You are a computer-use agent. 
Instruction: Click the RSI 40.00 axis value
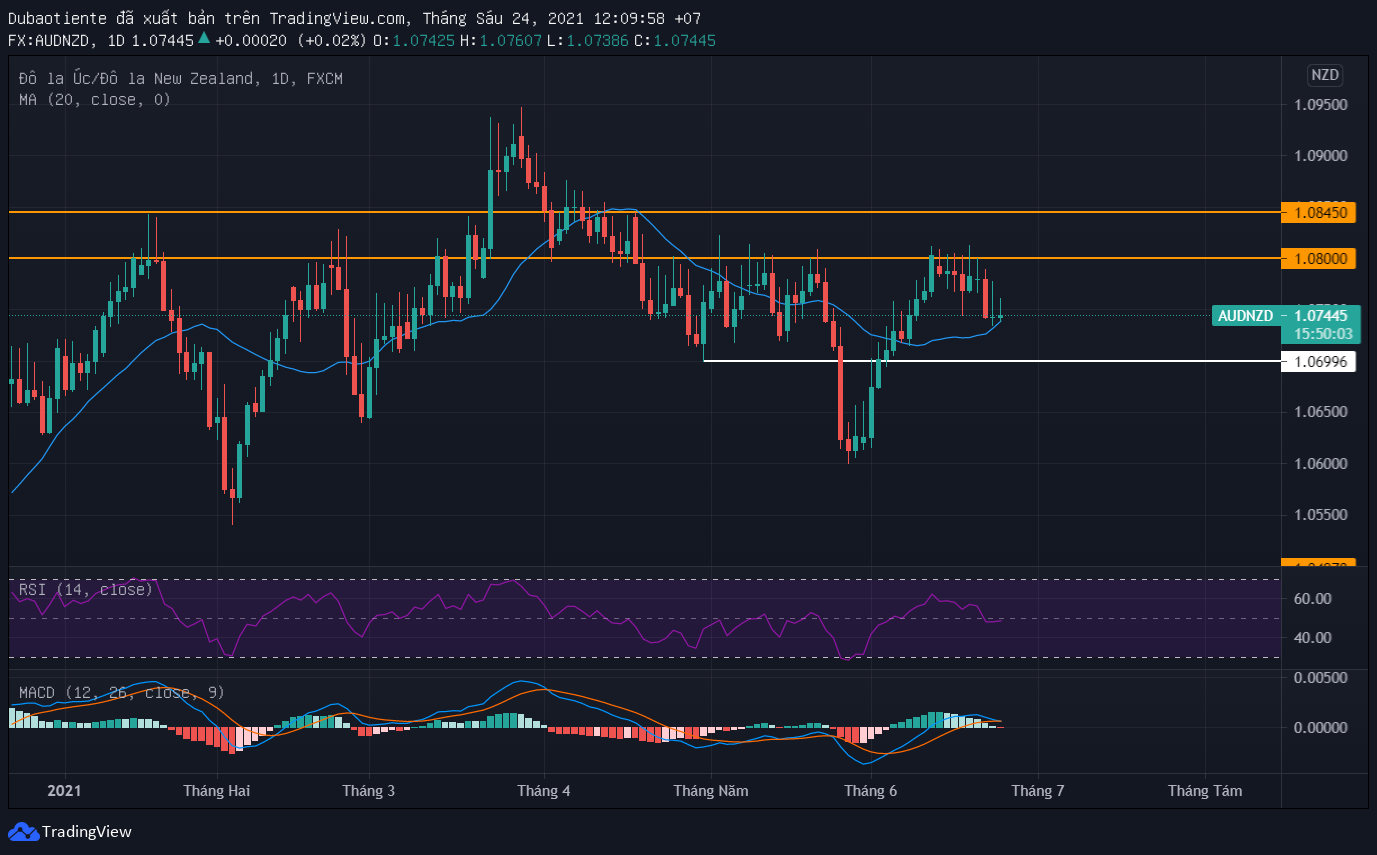(x=1311, y=638)
